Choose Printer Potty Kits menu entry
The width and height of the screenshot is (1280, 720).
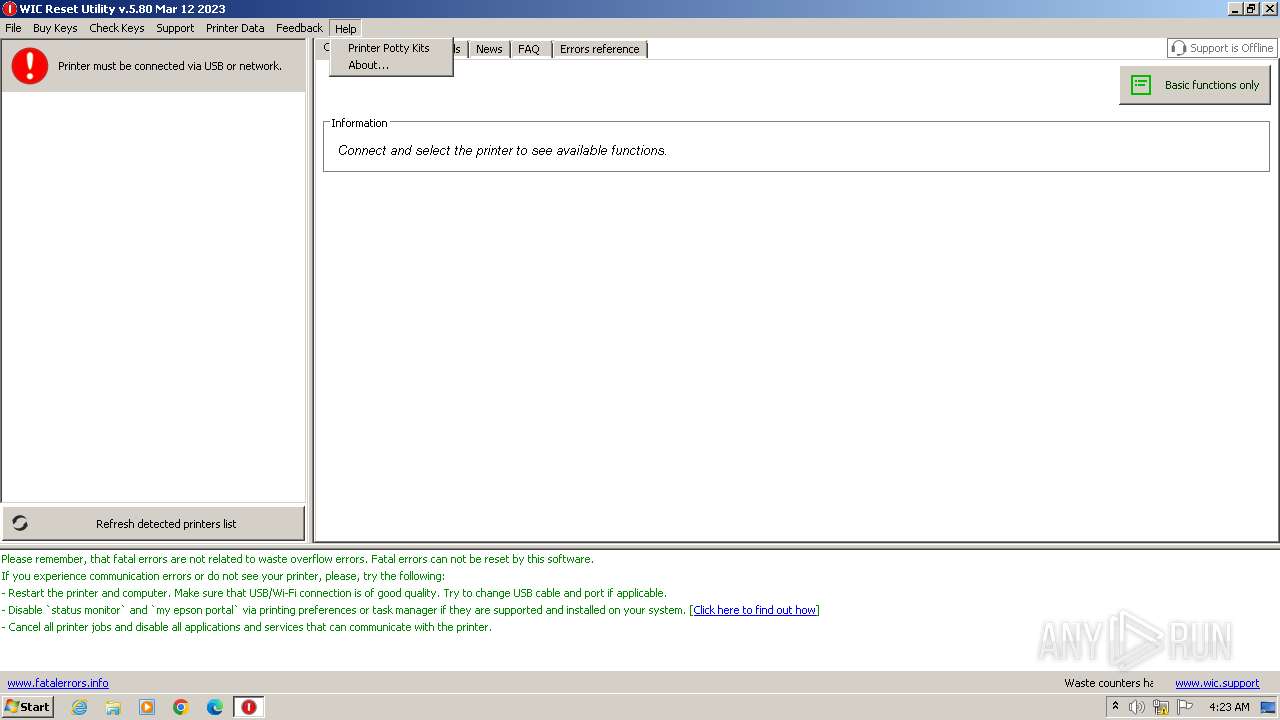[x=389, y=48]
